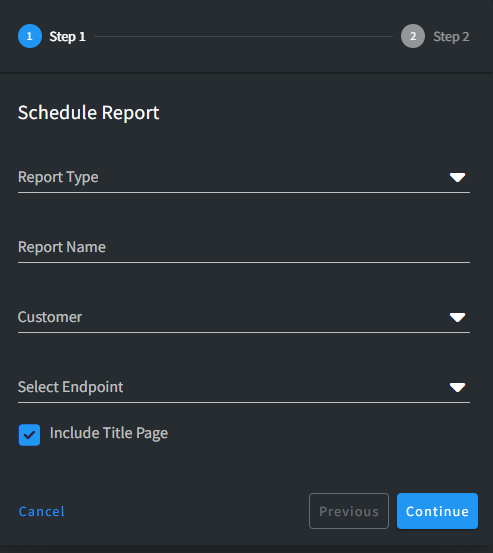Uncheck the Include Title Page checkbox
Viewport: 493px width, 553px height.
29,434
